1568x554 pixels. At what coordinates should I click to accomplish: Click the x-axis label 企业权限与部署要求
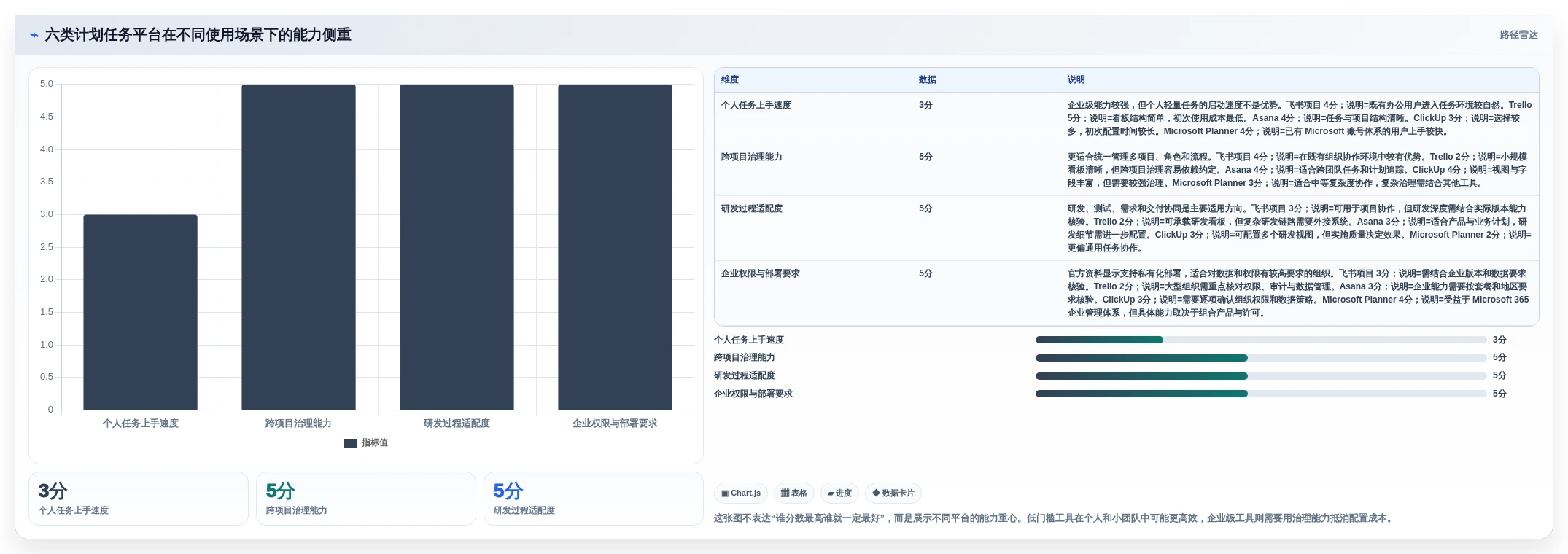pyautogui.click(x=615, y=424)
